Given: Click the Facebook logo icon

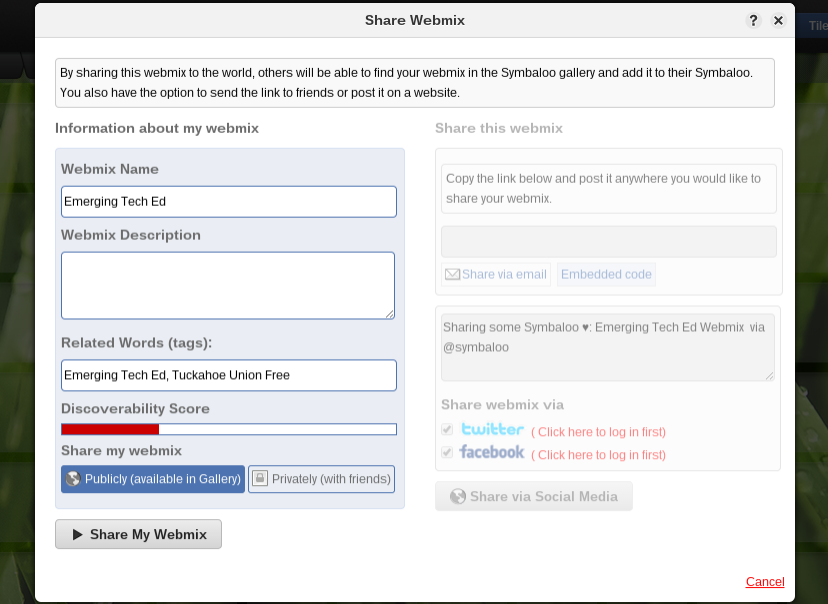Looking at the screenshot, I should pyautogui.click(x=492, y=452).
